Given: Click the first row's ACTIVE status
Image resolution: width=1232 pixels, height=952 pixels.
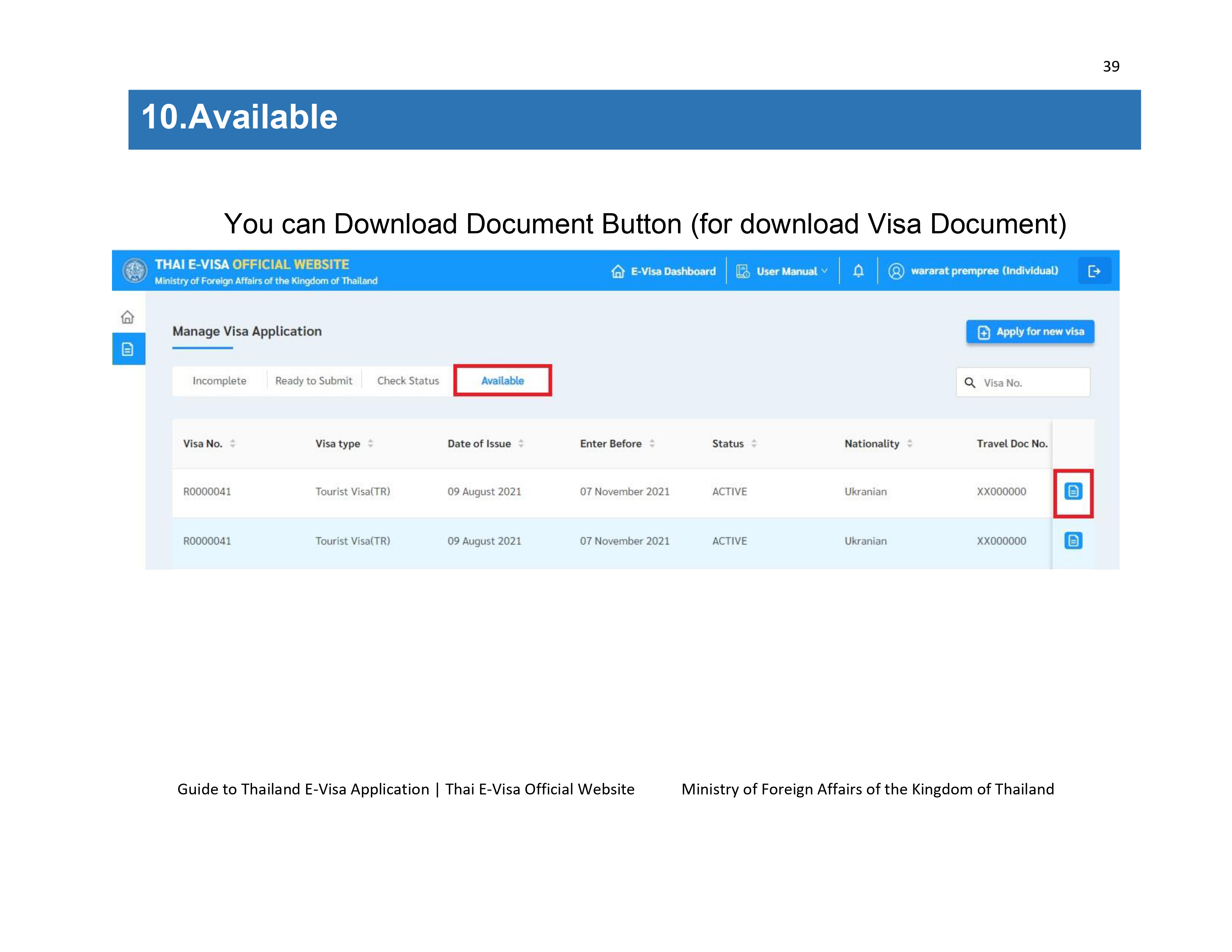Looking at the screenshot, I should pos(729,491).
